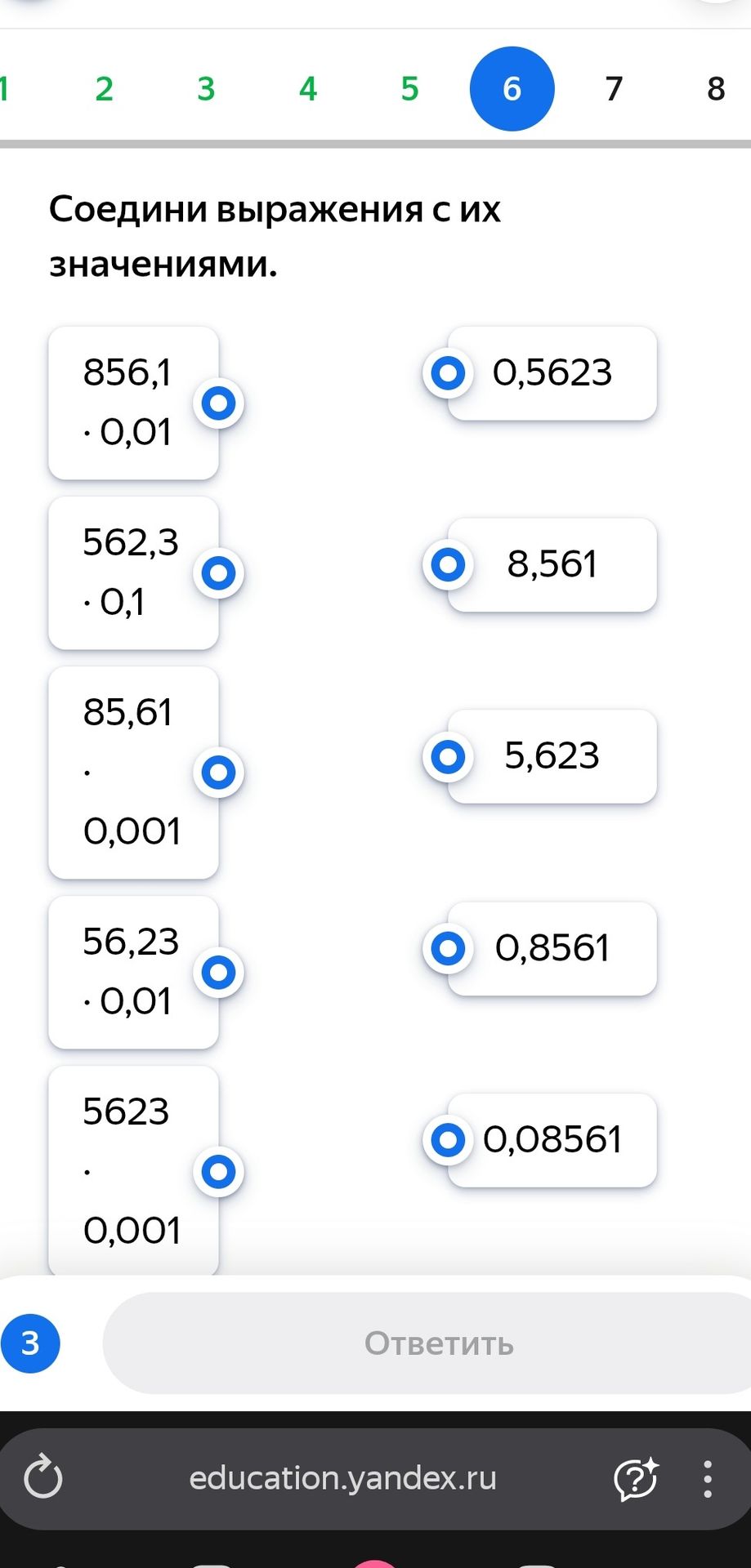751x1568 pixels.
Task: Select the connector dot beside 5,623
Action: (448, 757)
